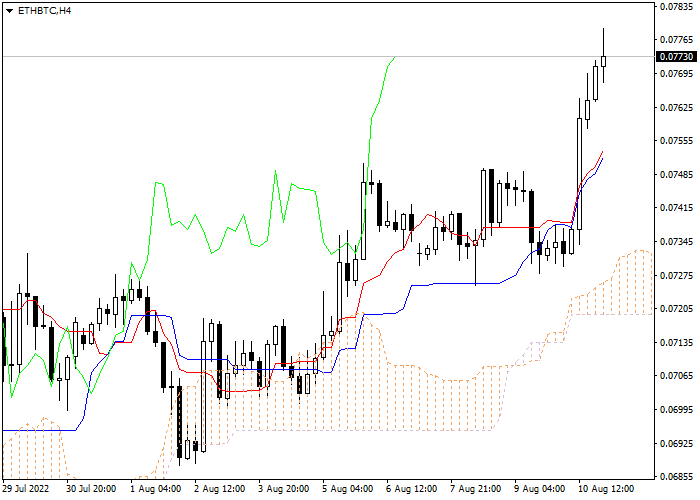700x500 pixels.
Task: Click price level 0.07135 on the scale
Action: point(677,342)
